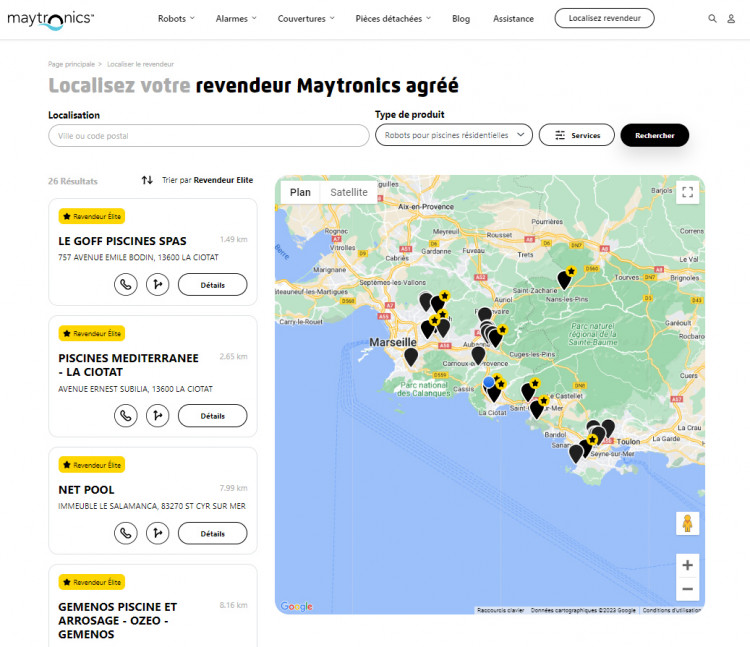Image resolution: width=750 pixels, height=647 pixels.
Task: Click the Rechercher button
Action: 655,135
